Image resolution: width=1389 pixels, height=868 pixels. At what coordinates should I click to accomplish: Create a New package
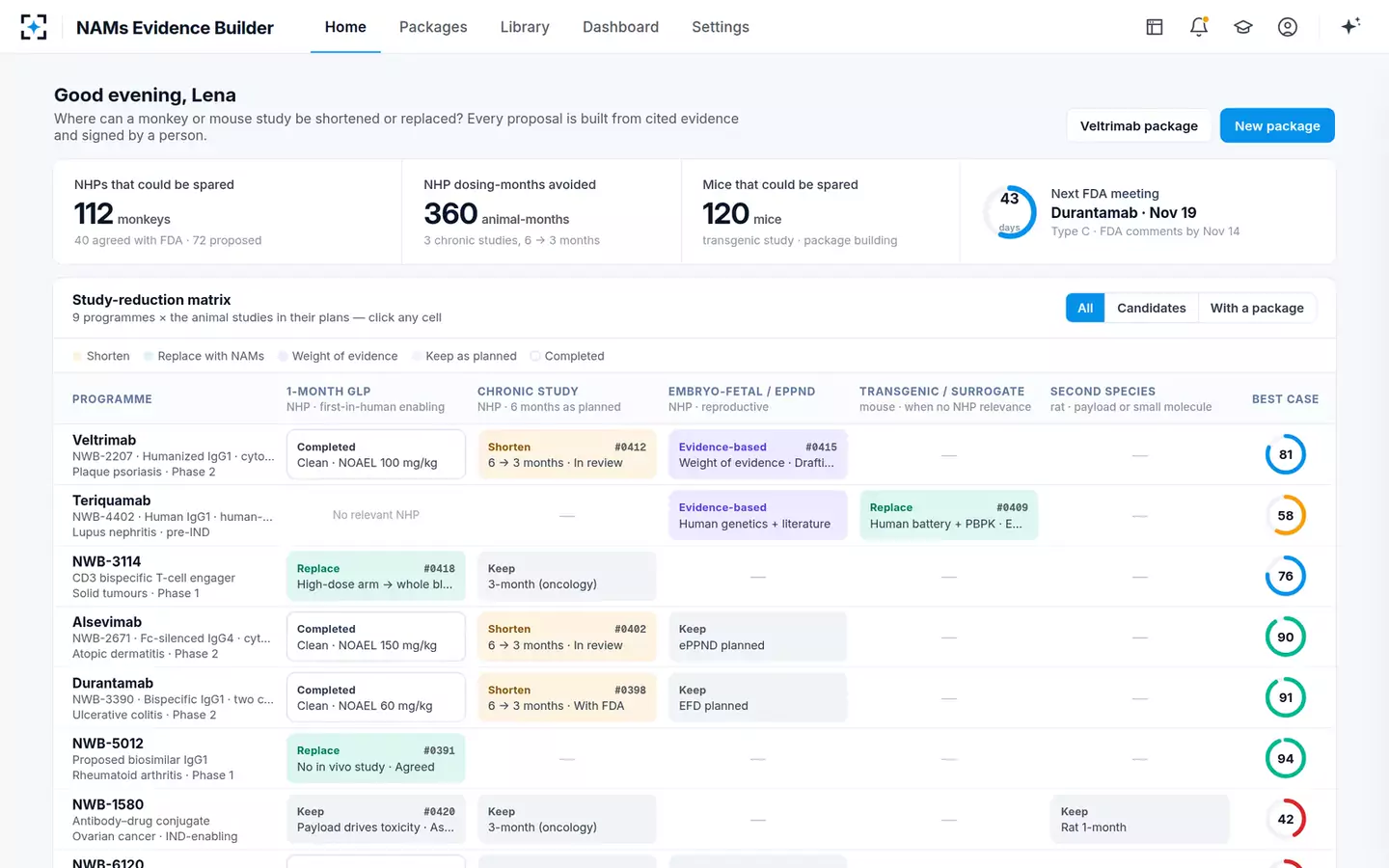1277,125
